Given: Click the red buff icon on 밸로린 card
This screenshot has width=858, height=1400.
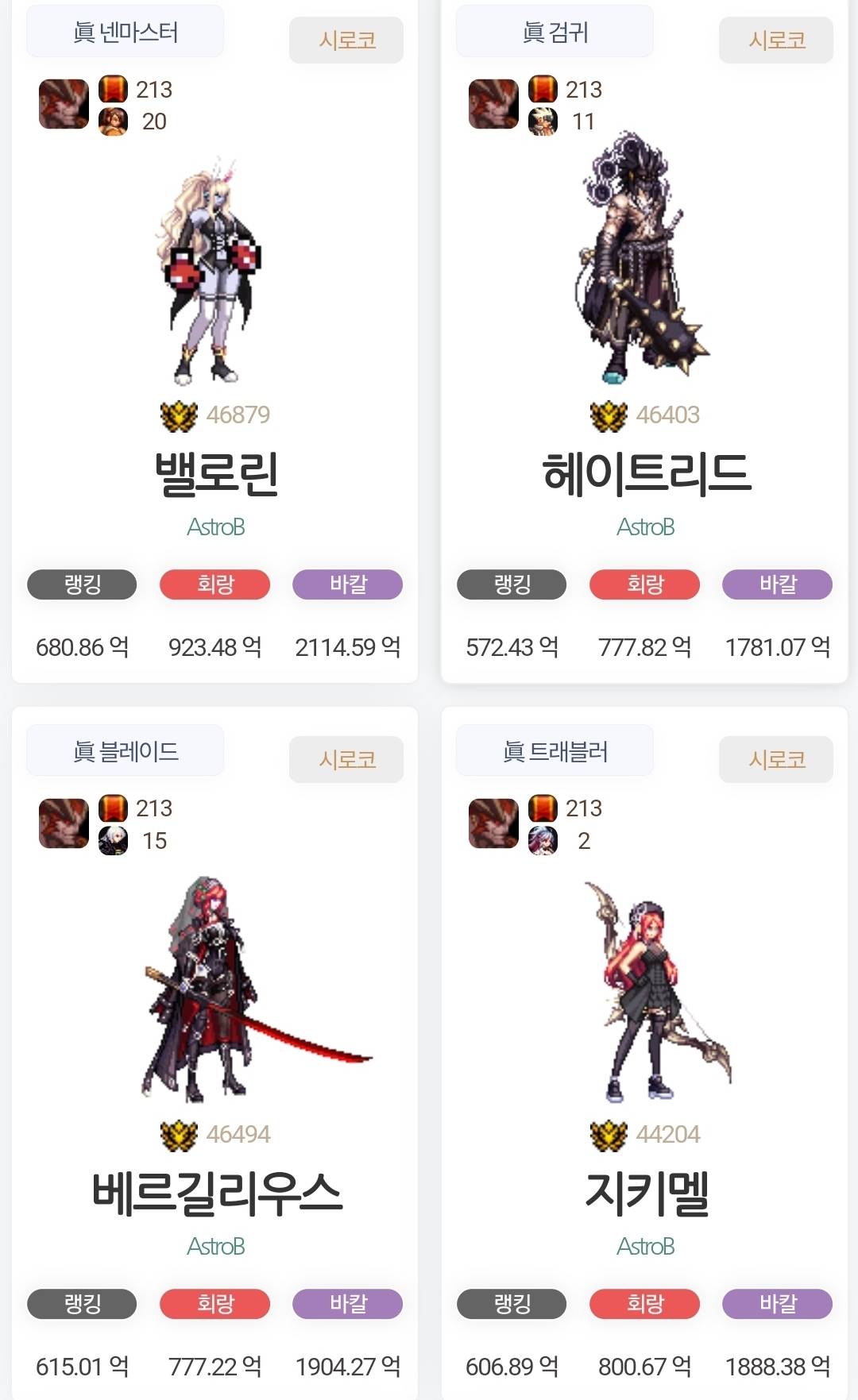Looking at the screenshot, I should [x=113, y=89].
